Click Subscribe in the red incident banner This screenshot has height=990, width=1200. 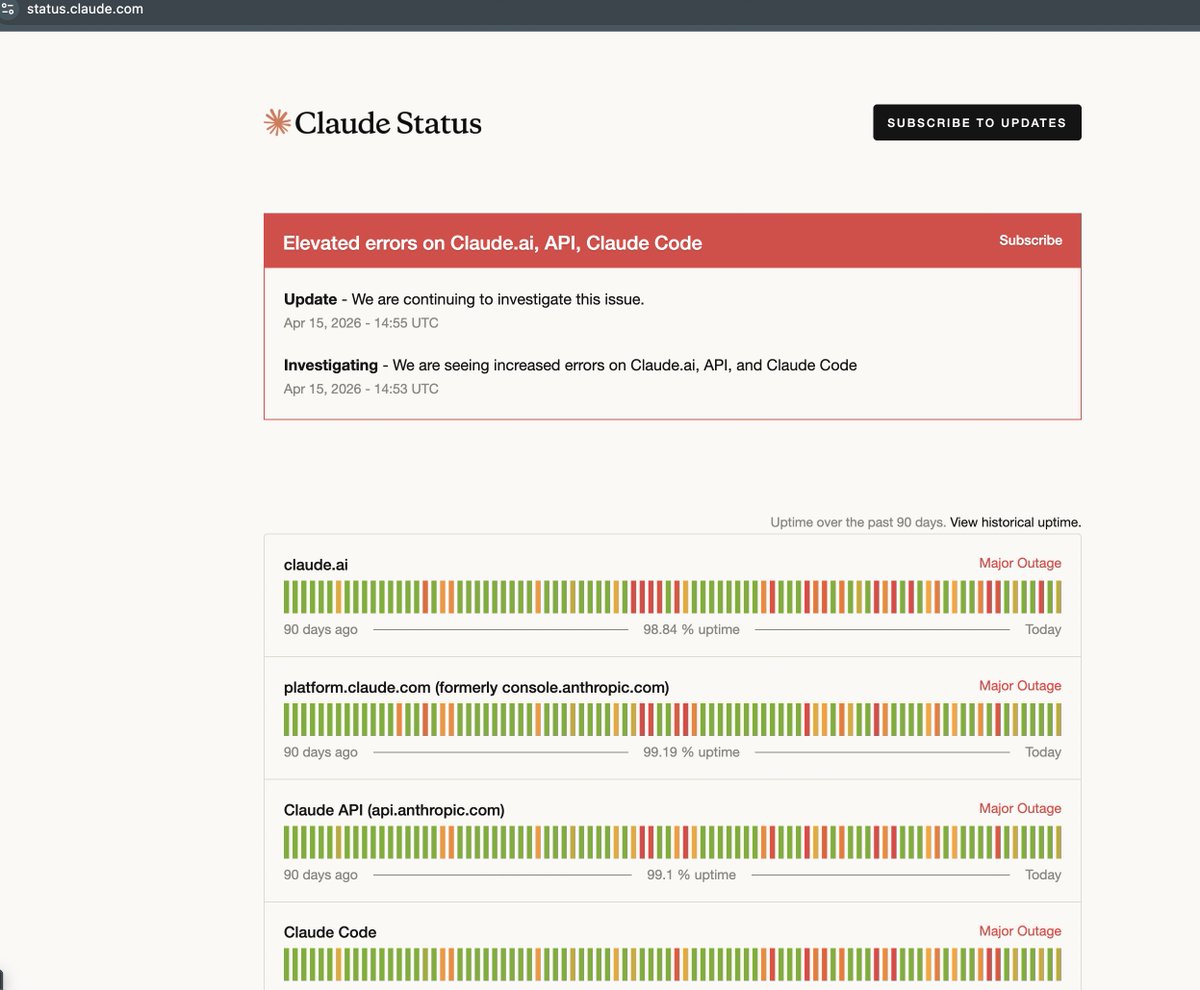[x=1030, y=240]
